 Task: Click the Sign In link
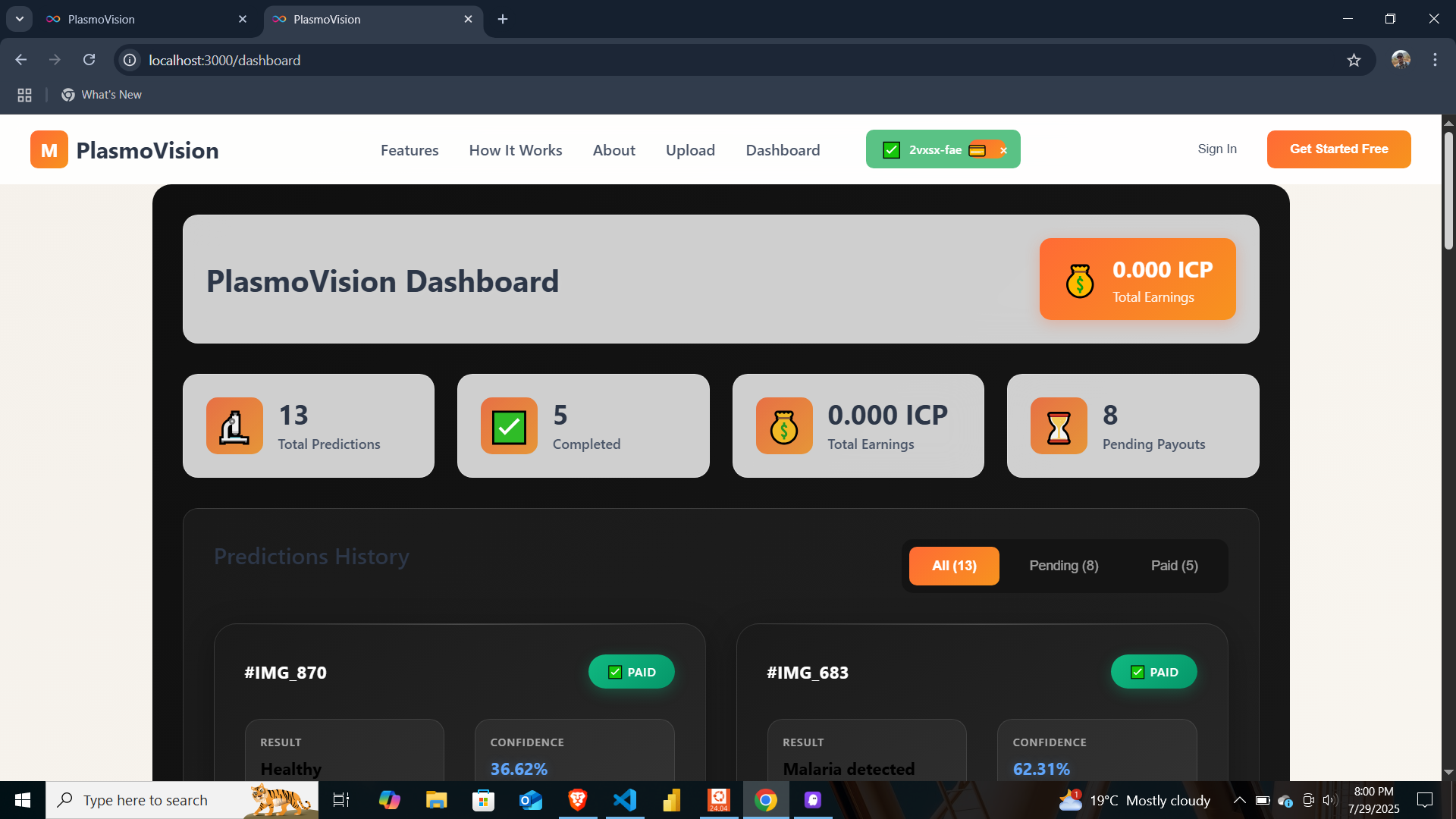pyautogui.click(x=1216, y=149)
